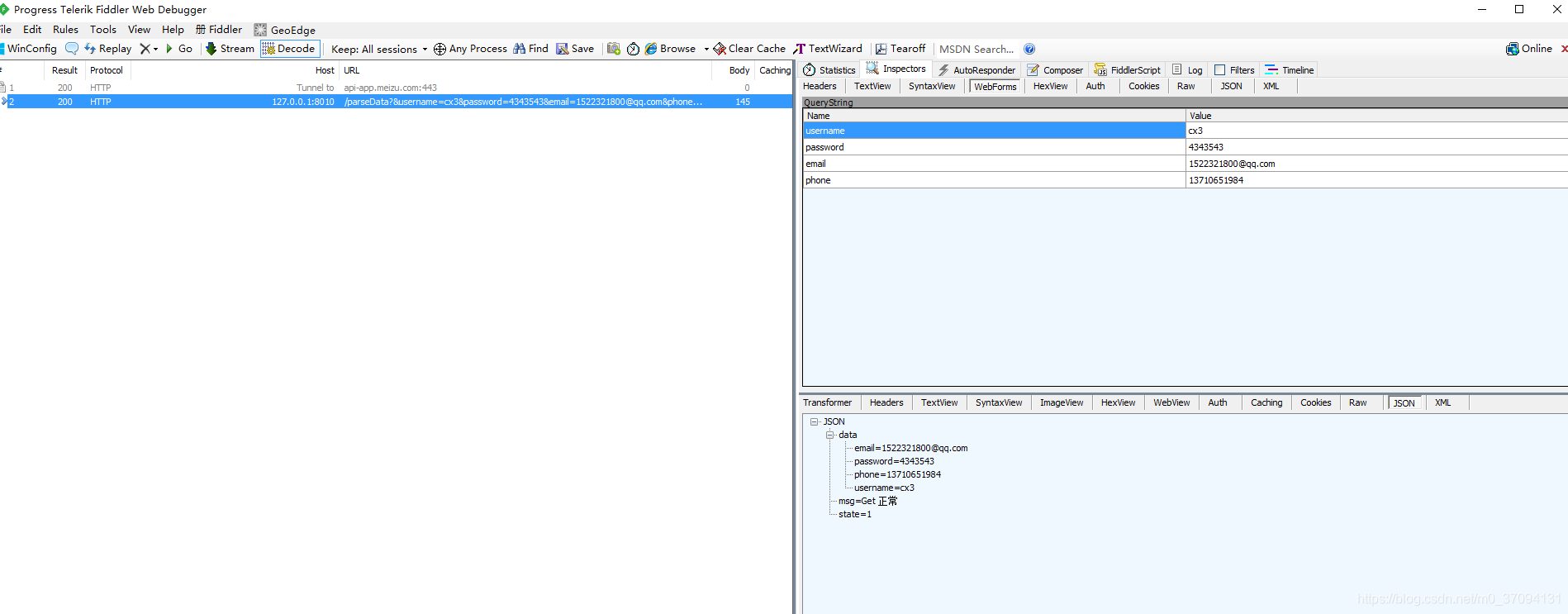Open the Edit menu
1568x614 pixels.
click(x=32, y=29)
